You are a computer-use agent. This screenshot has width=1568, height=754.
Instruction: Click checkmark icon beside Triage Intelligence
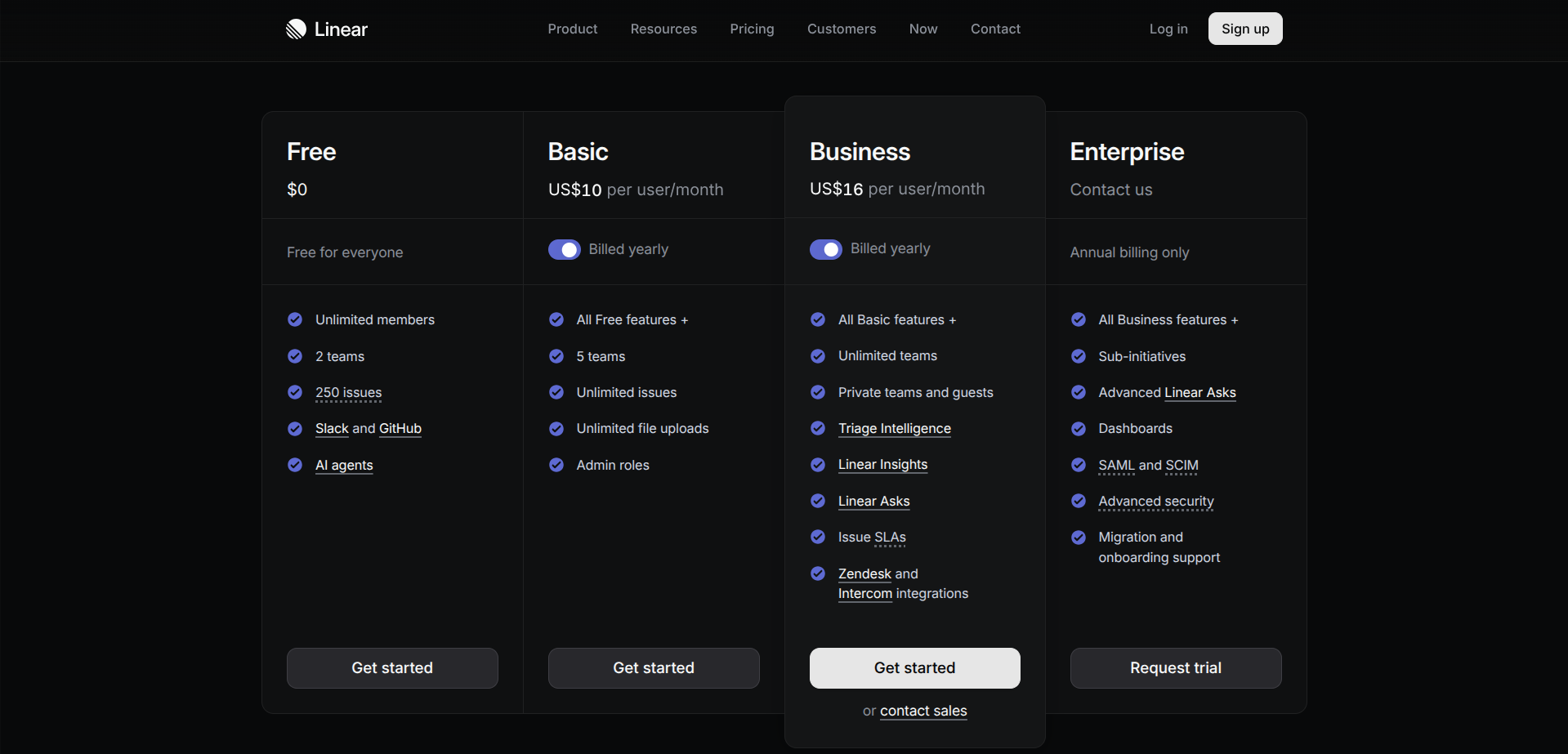point(818,428)
